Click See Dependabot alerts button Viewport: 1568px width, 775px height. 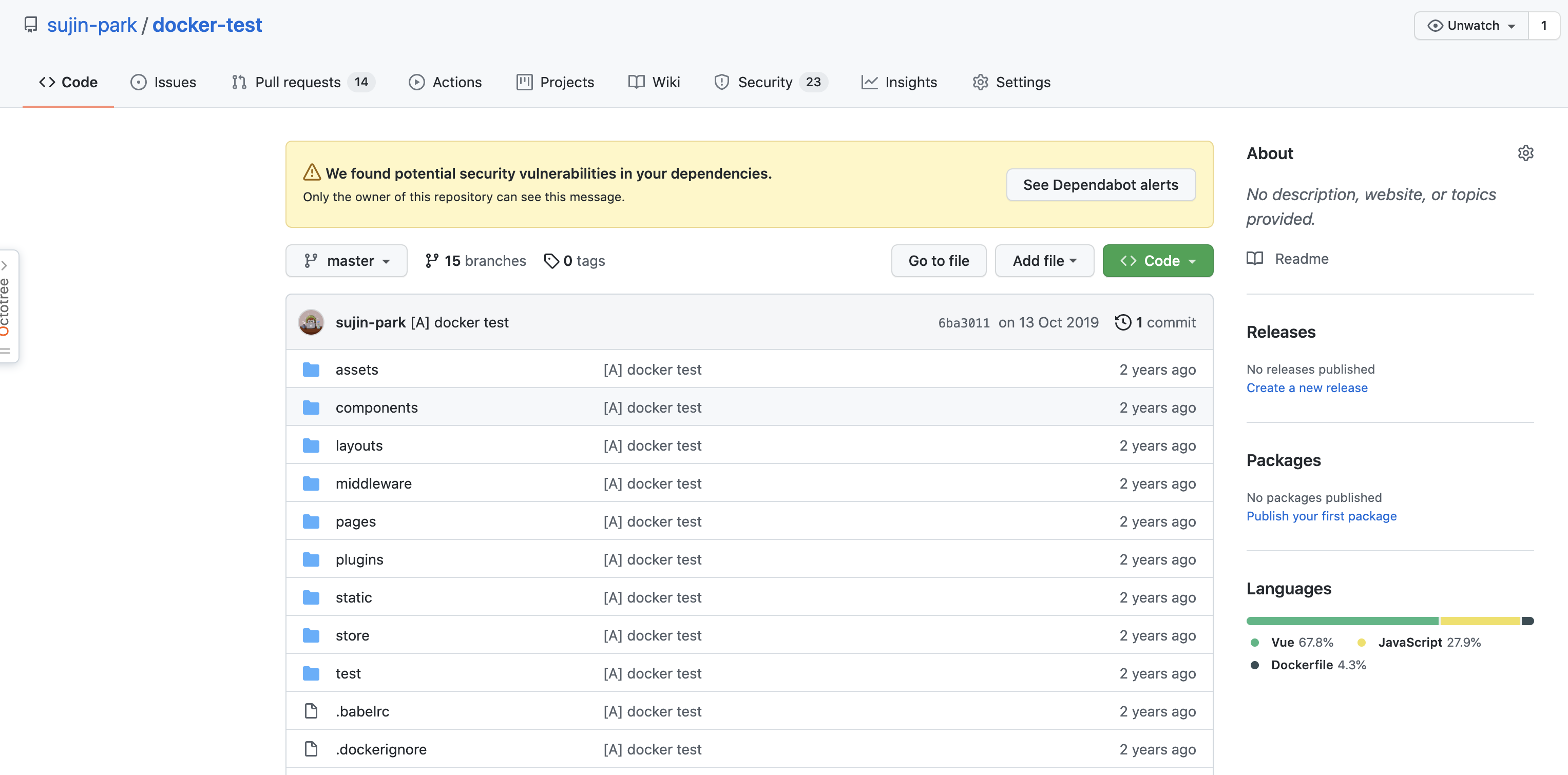(x=1100, y=184)
